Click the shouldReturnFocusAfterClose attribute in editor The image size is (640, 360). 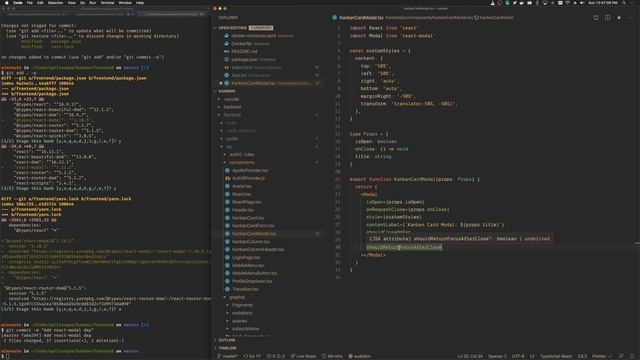coord(404,247)
